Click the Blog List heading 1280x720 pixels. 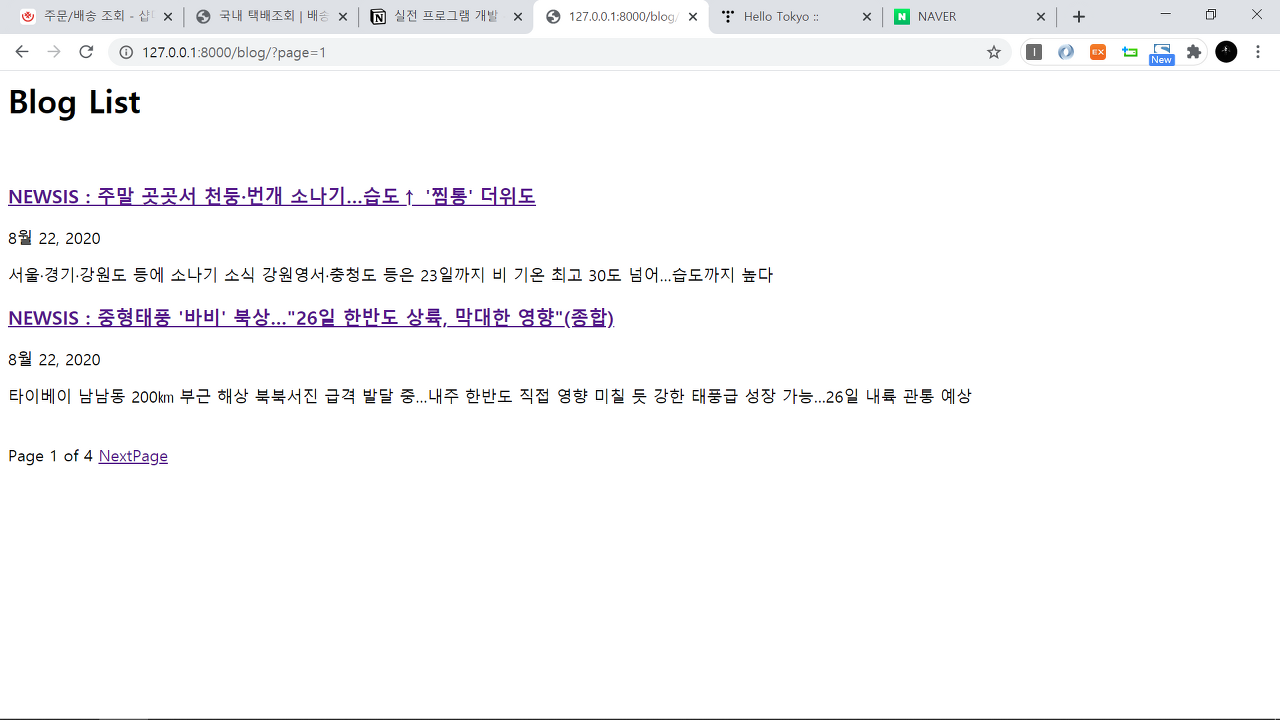pyautogui.click(x=74, y=102)
